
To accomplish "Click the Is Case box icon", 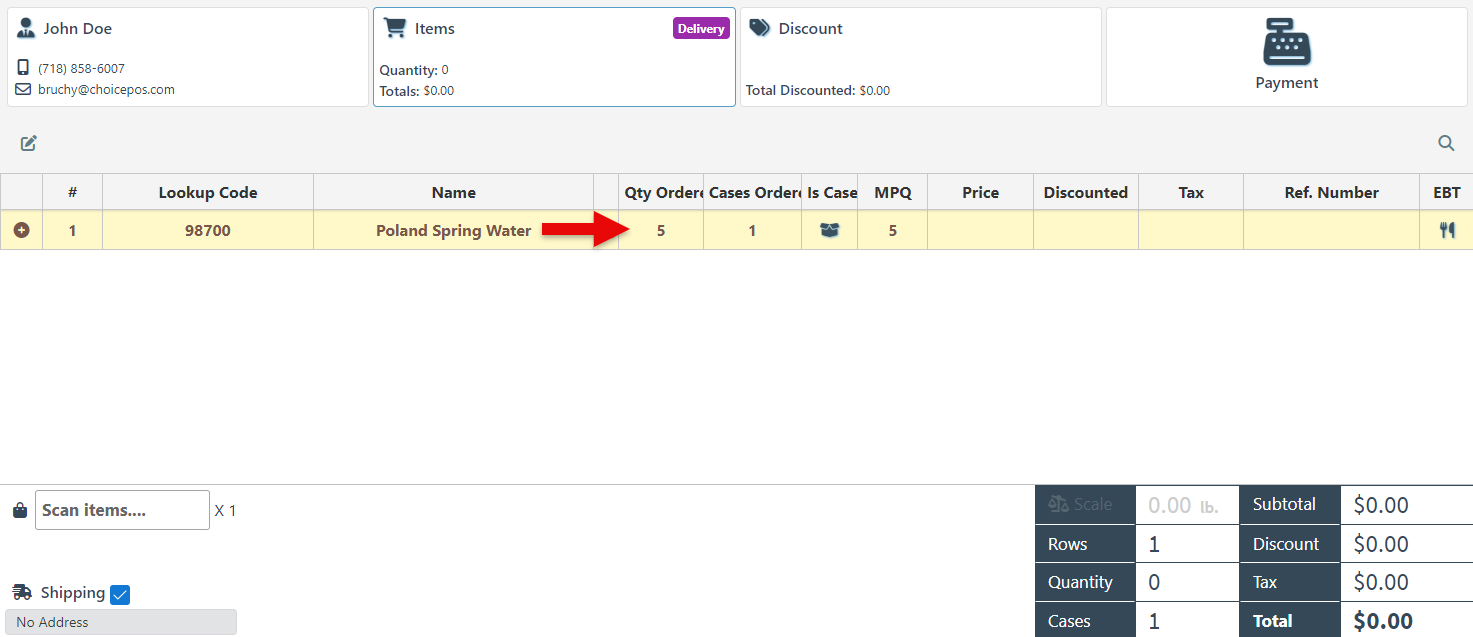I will 829,230.
